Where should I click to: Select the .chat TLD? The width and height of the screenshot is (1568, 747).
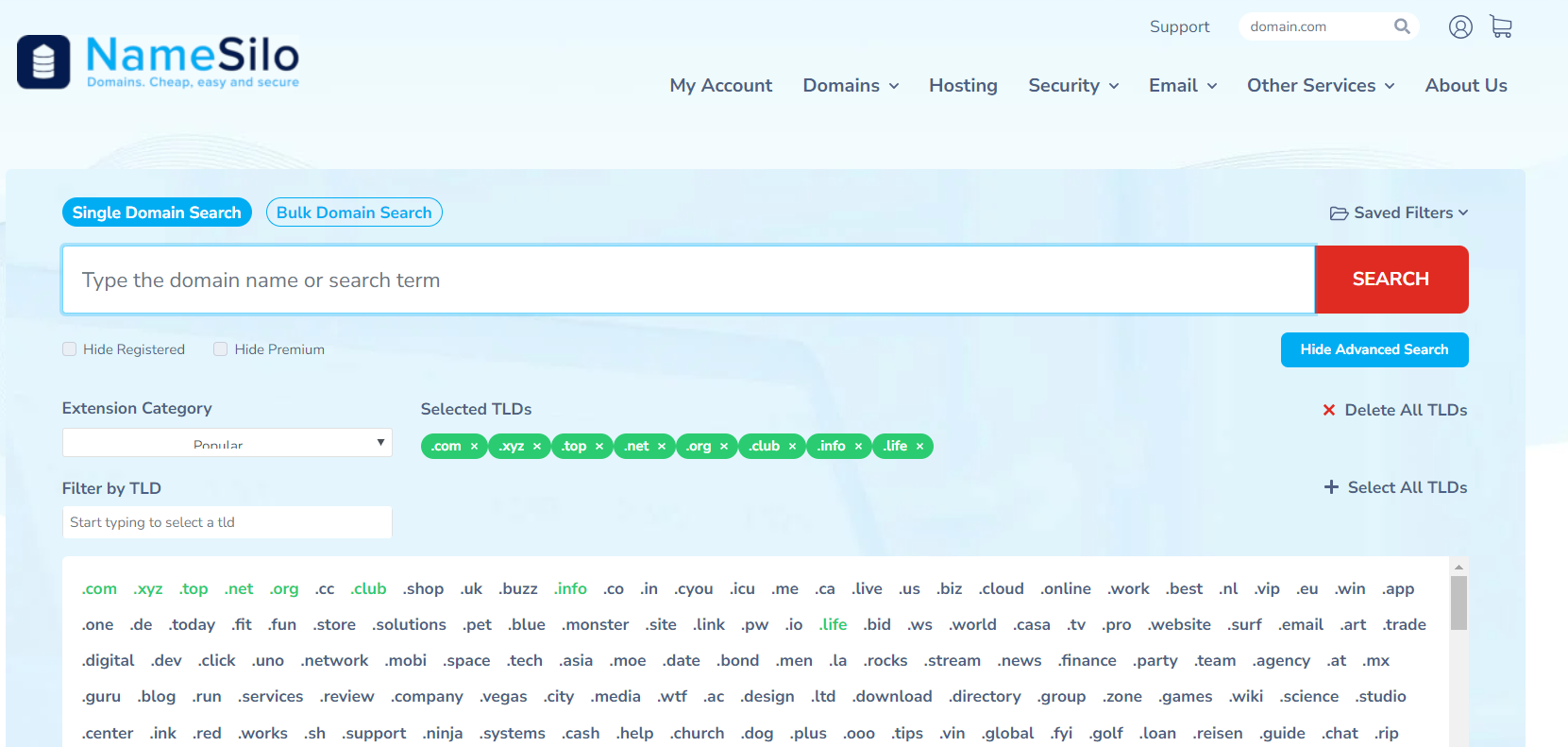(x=1340, y=733)
